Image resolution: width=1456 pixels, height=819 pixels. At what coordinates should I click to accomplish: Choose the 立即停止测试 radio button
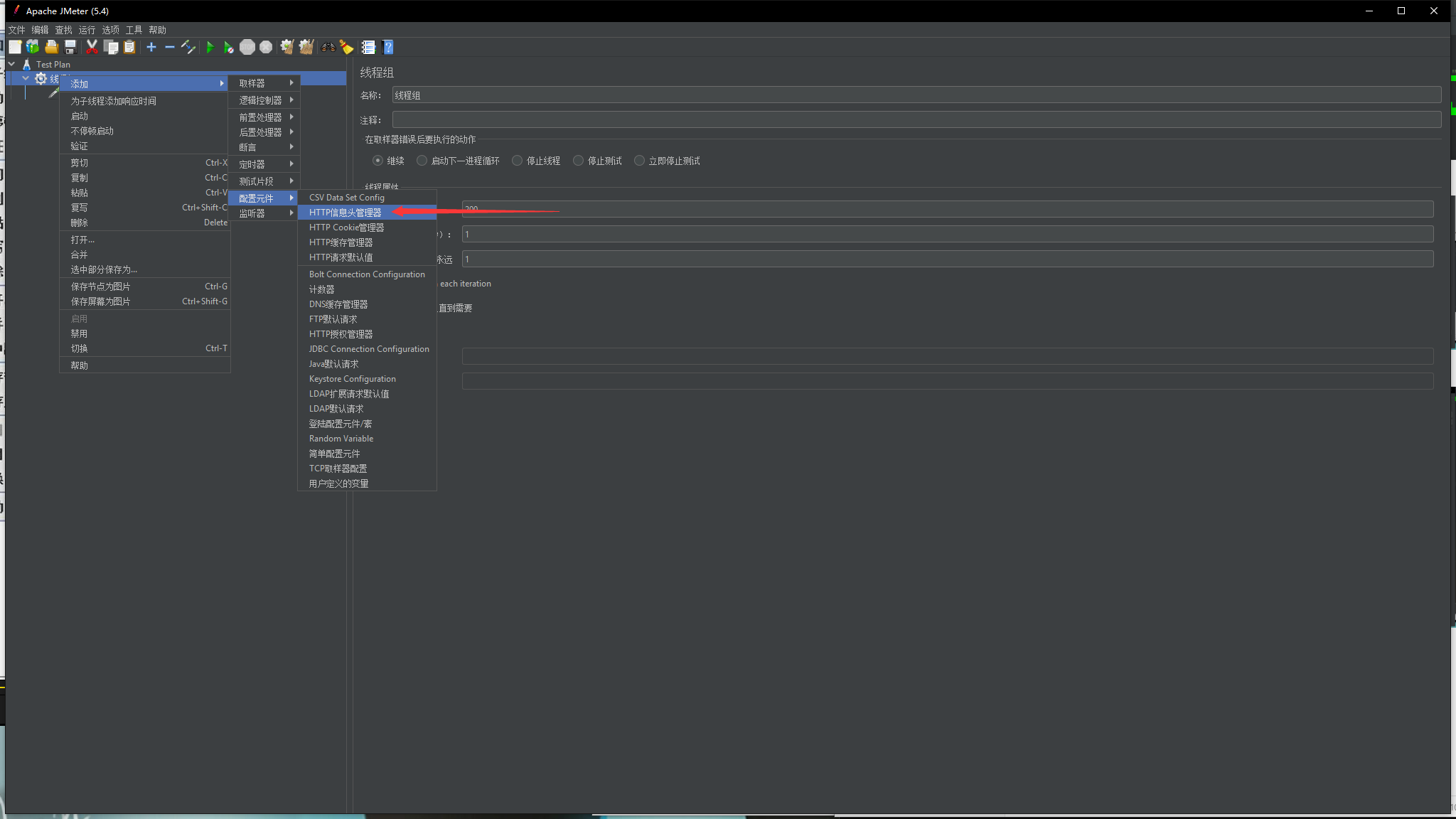click(640, 161)
